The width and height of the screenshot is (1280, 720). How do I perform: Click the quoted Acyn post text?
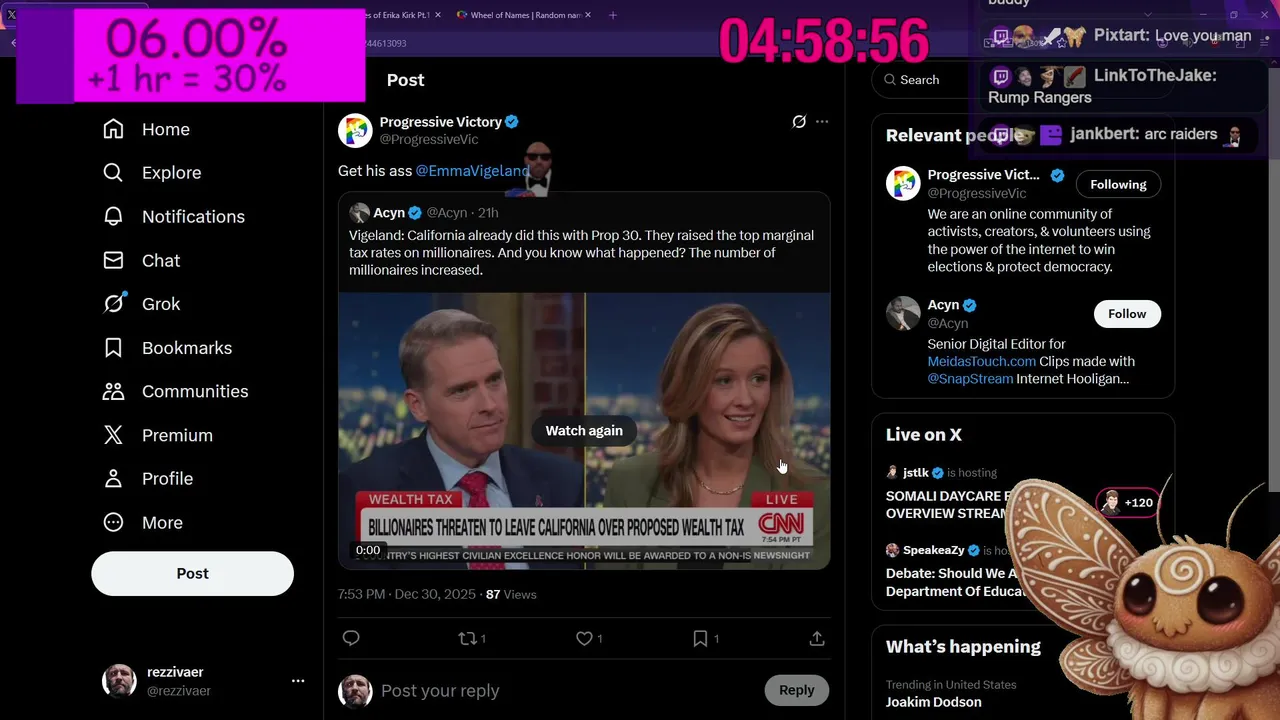coord(581,253)
